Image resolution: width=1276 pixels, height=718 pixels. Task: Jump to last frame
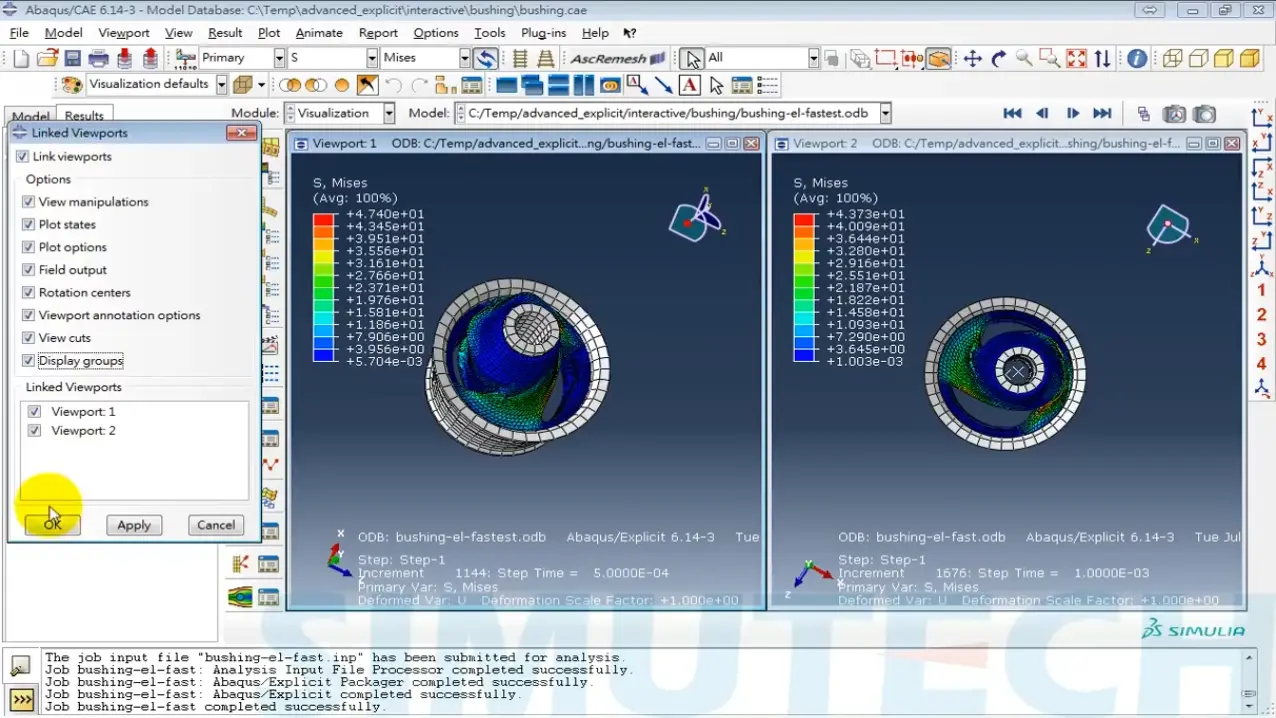tap(1102, 113)
